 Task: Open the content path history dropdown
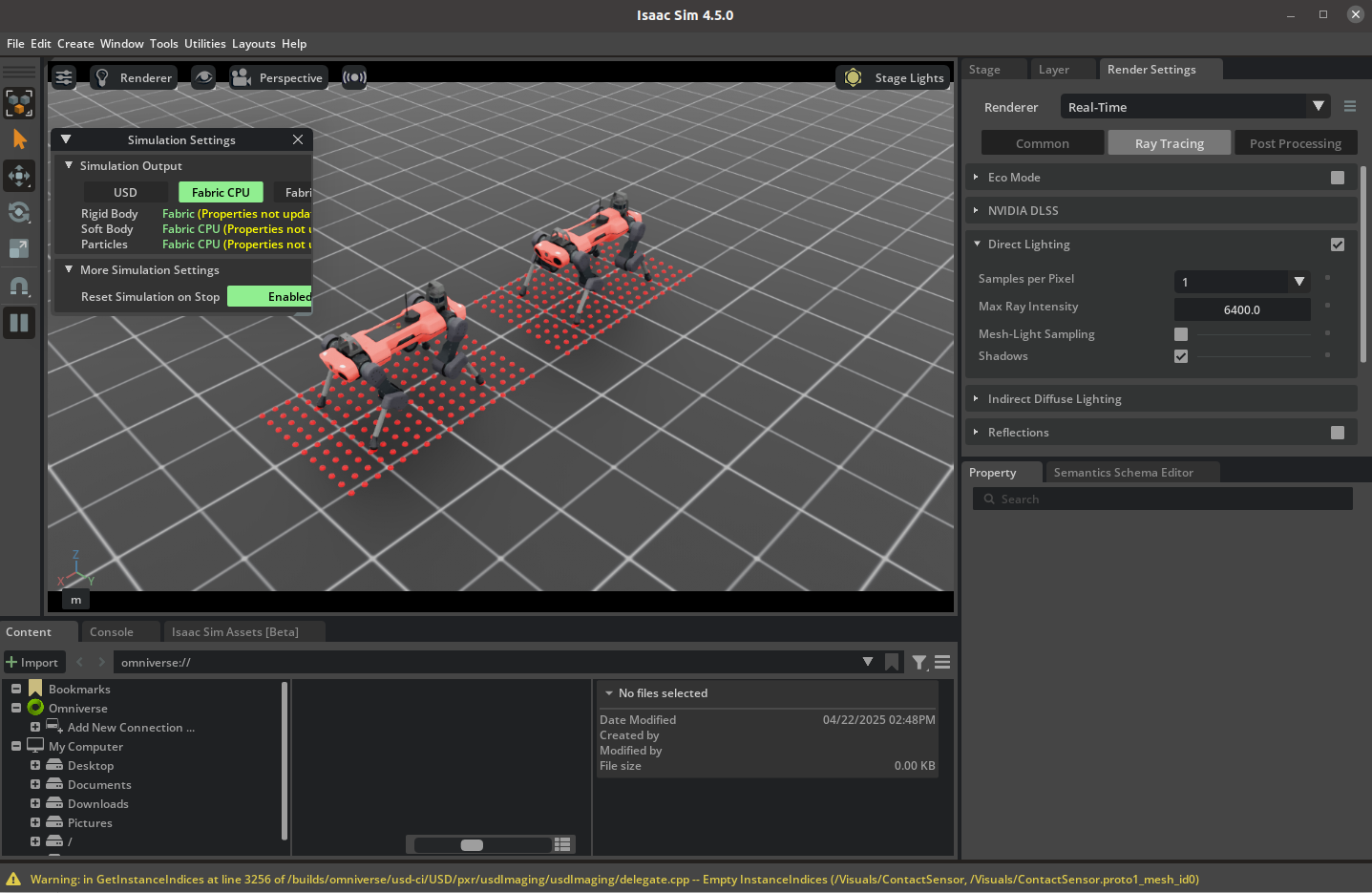tap(868, 662)
